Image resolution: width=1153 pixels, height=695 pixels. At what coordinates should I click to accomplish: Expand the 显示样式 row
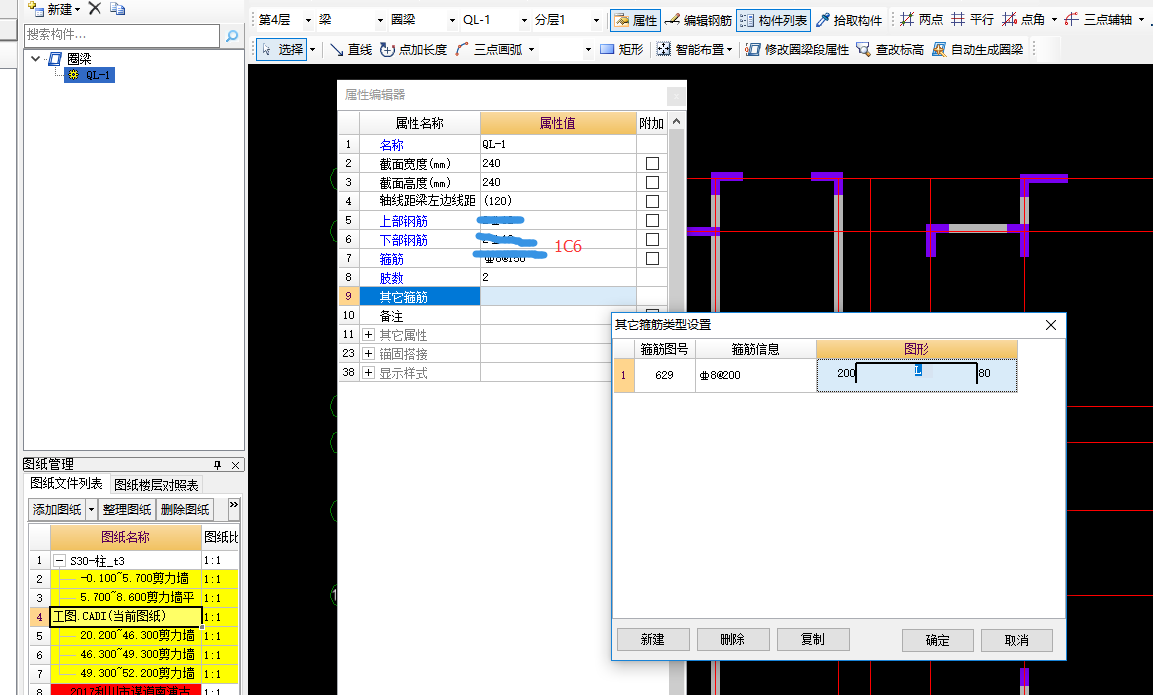tap(368, 373)
